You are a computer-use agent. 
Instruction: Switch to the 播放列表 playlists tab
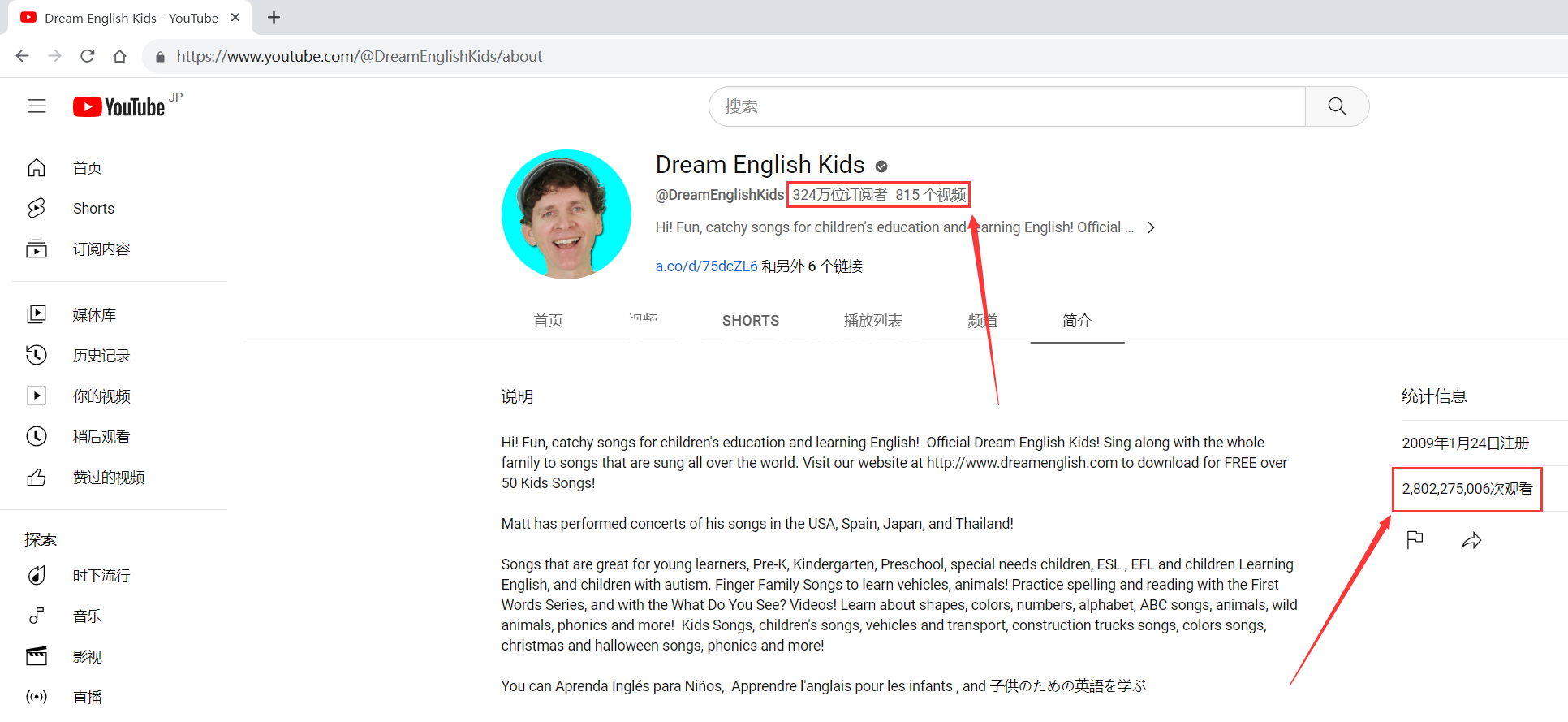872,321
